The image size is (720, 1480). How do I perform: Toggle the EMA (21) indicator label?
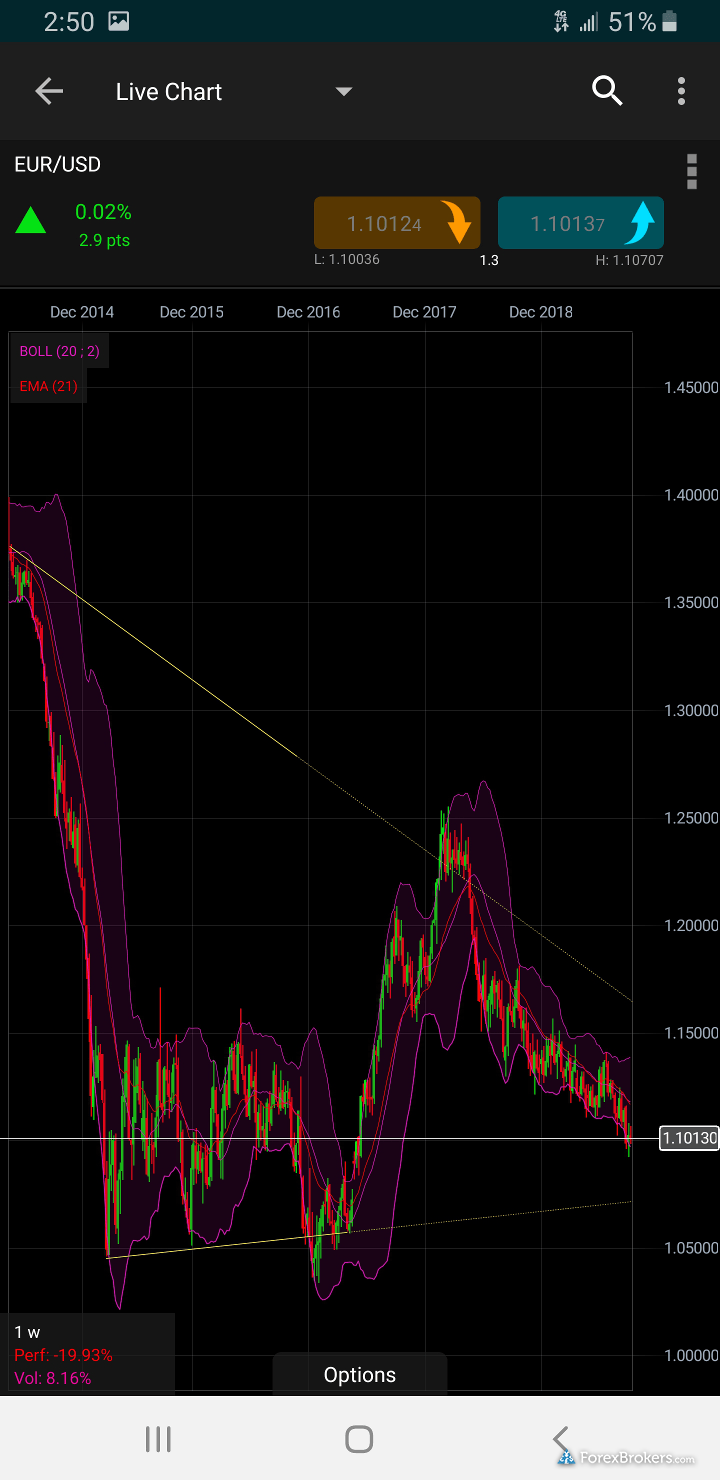coord(48,386)
